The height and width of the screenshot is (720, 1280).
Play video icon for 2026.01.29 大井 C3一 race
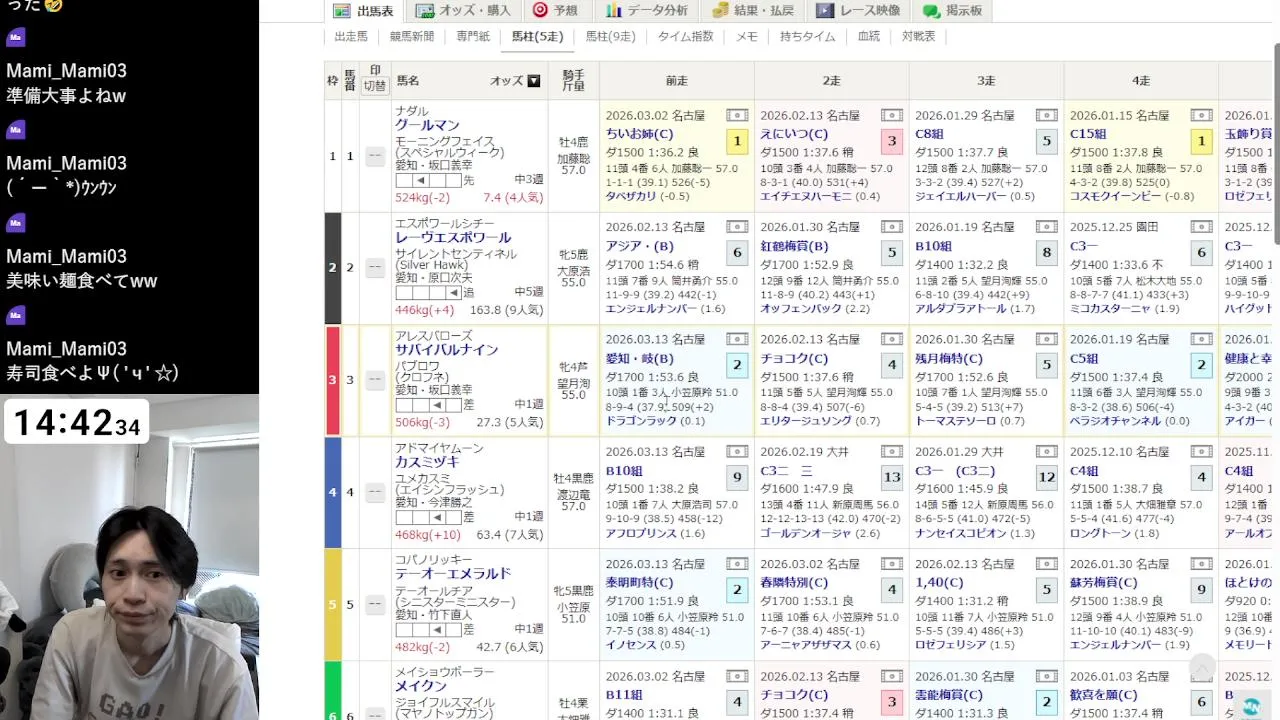click(1047, 453)
